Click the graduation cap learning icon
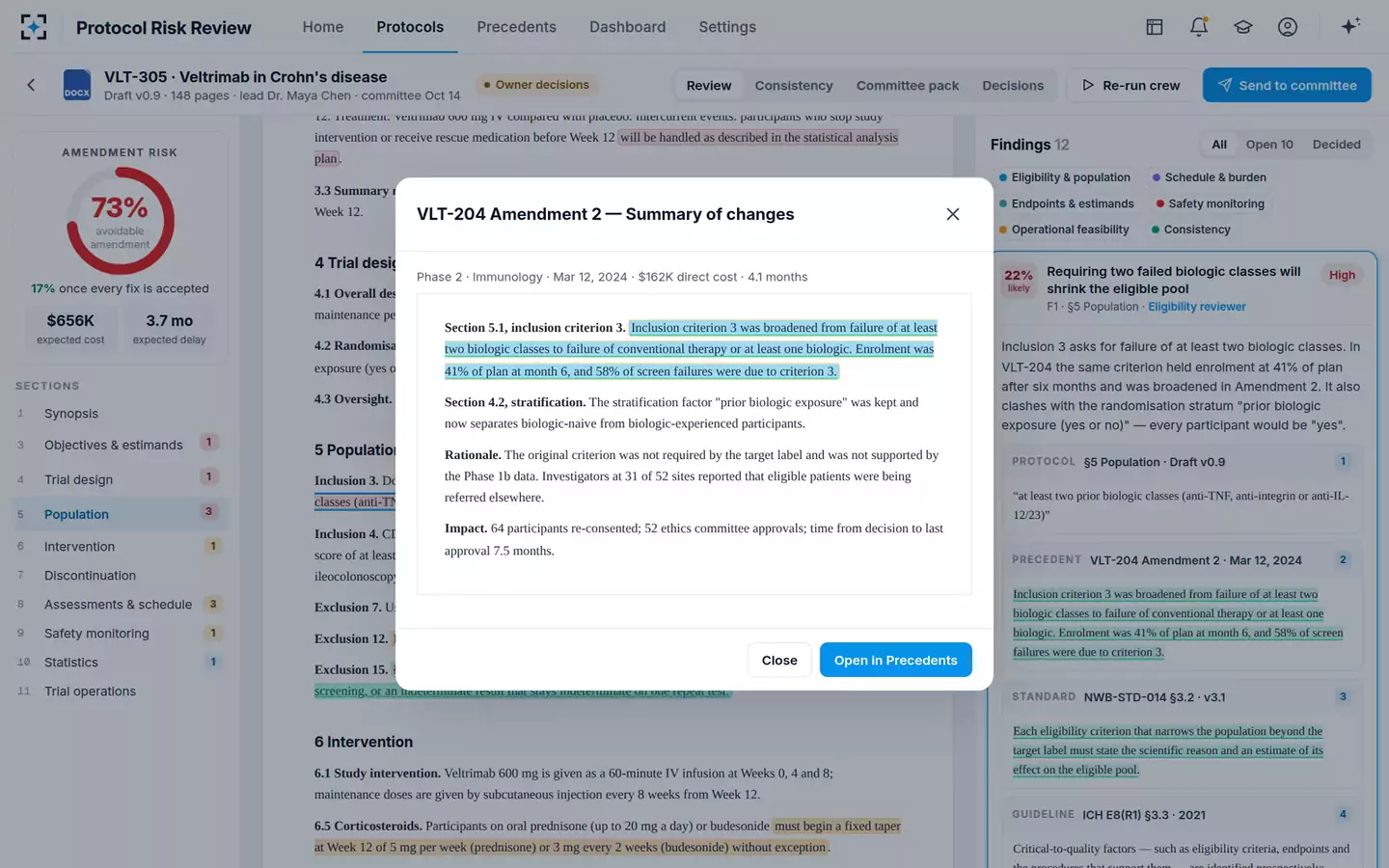Screen dimensions: 1389x868 (x=1243, y=27)
